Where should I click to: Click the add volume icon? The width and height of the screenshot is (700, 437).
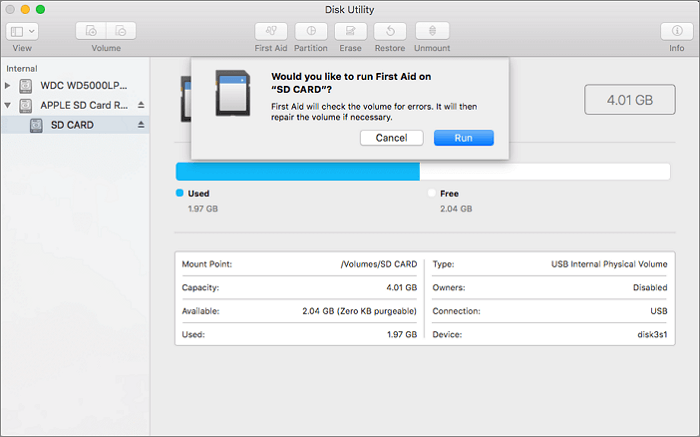(x=92, y=31)
